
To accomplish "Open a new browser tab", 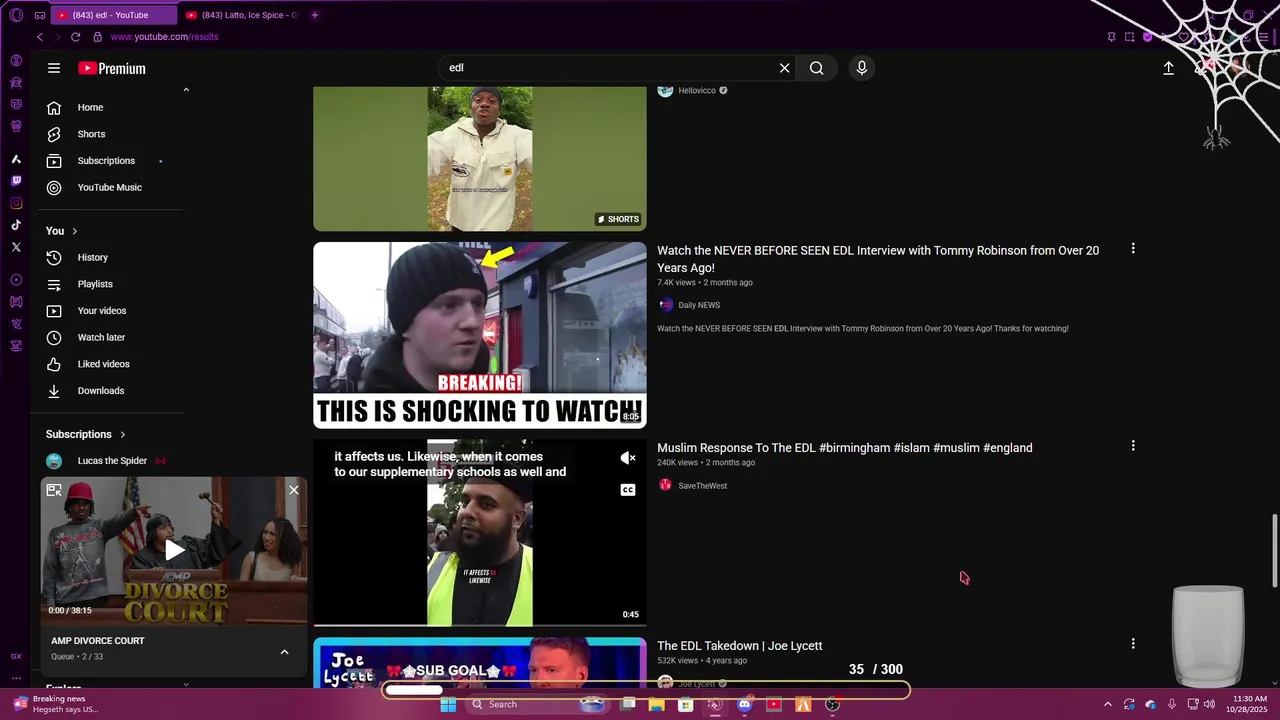I will pos(315,15).
